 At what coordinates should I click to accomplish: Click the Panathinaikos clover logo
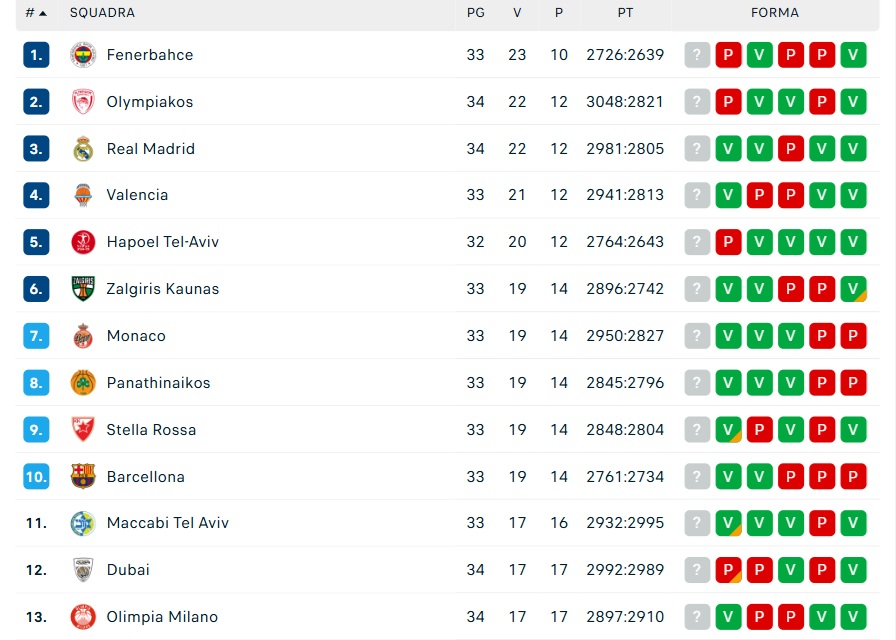pyautogui.click(x=83, y=383)
